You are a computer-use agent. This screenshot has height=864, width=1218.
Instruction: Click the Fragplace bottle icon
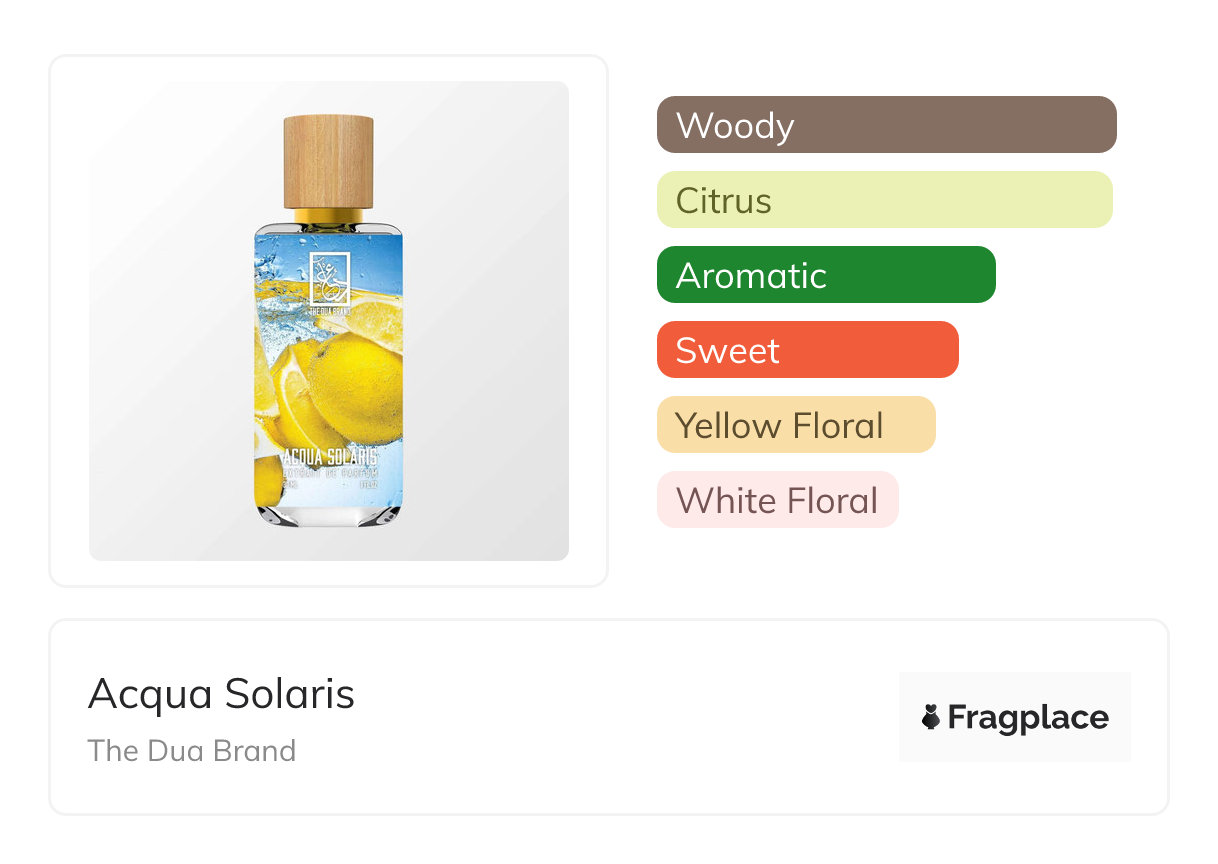[931, 717]
